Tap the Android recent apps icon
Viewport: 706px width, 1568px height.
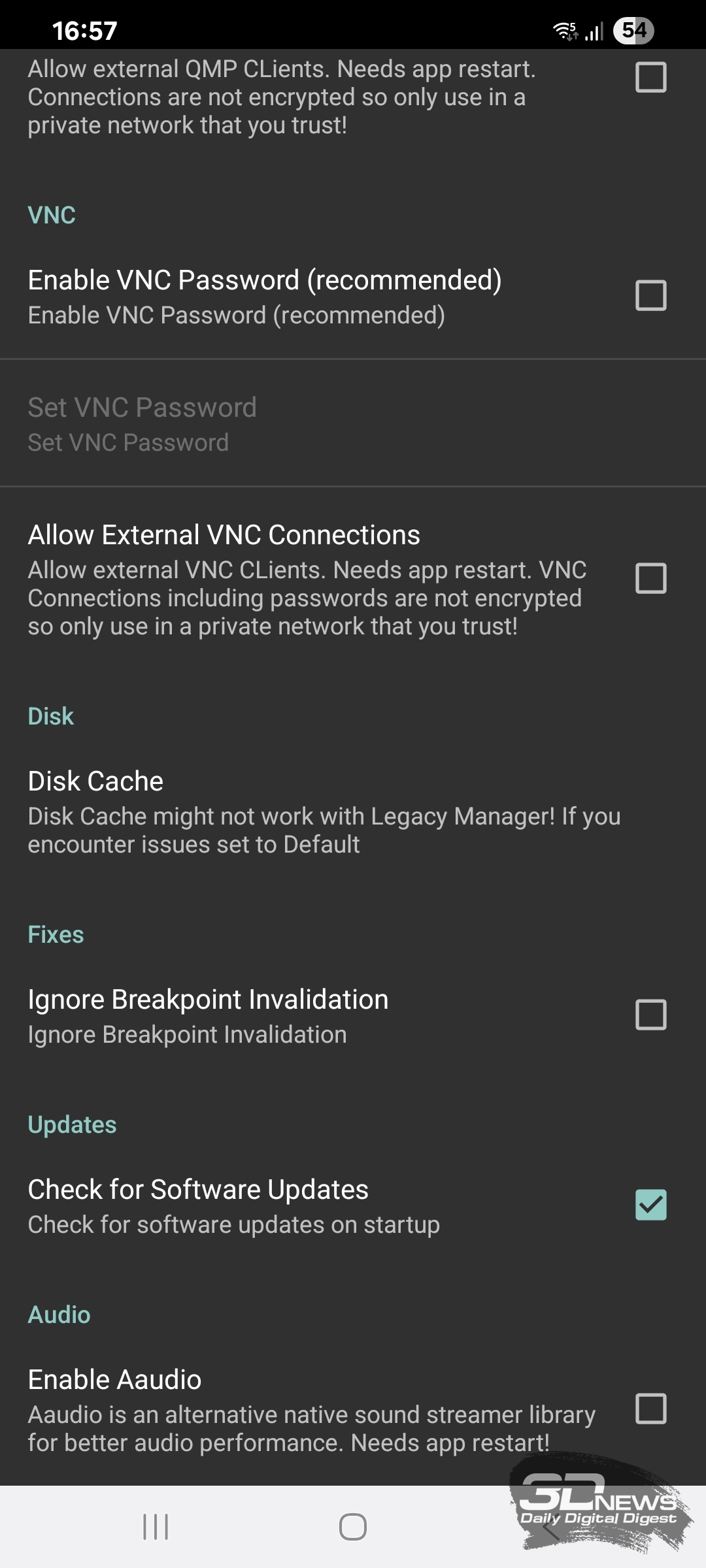pyautogui.click(x=156, y=1527)
